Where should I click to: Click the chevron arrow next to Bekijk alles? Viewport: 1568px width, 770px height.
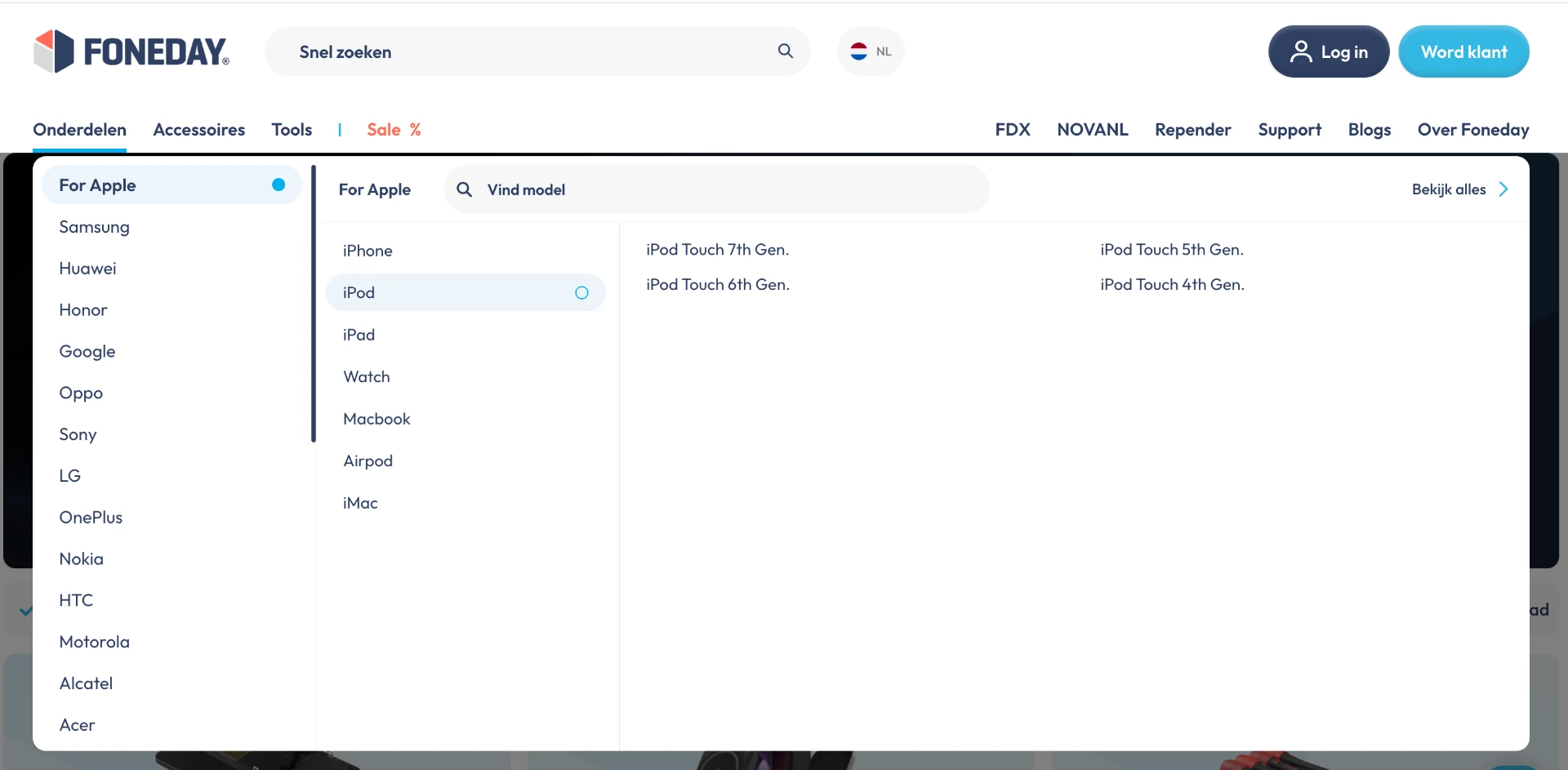pos(1503,189)
